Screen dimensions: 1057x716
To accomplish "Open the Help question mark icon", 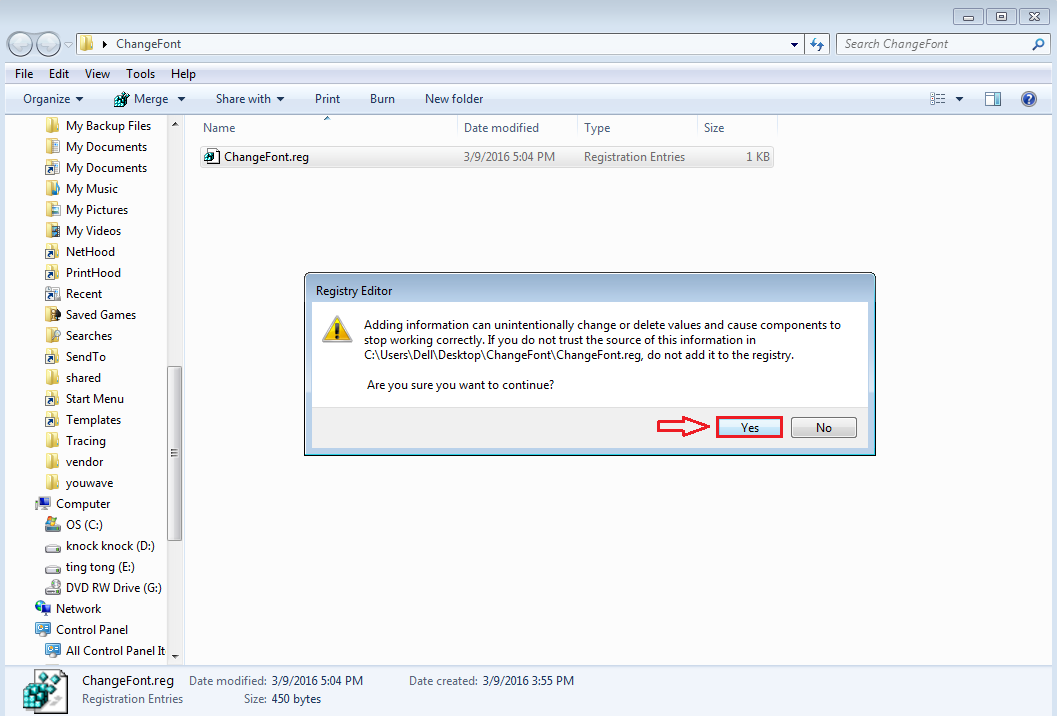I will pyautogui.click(x=1028, y=99).
